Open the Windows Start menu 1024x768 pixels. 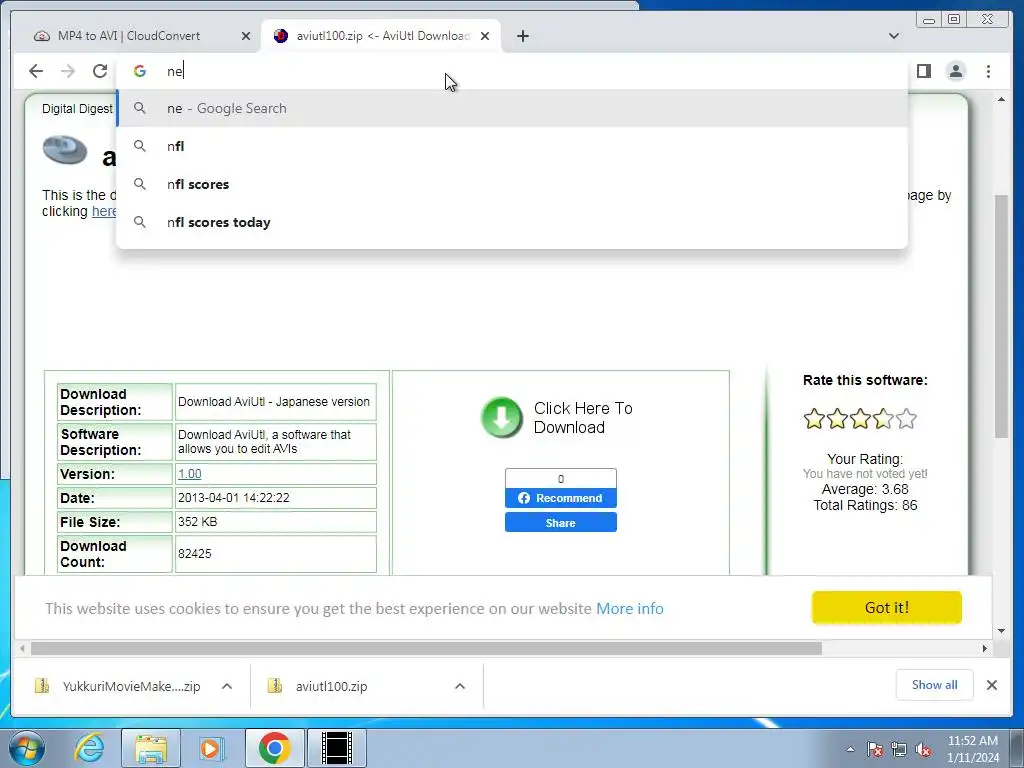coord(27,748)
